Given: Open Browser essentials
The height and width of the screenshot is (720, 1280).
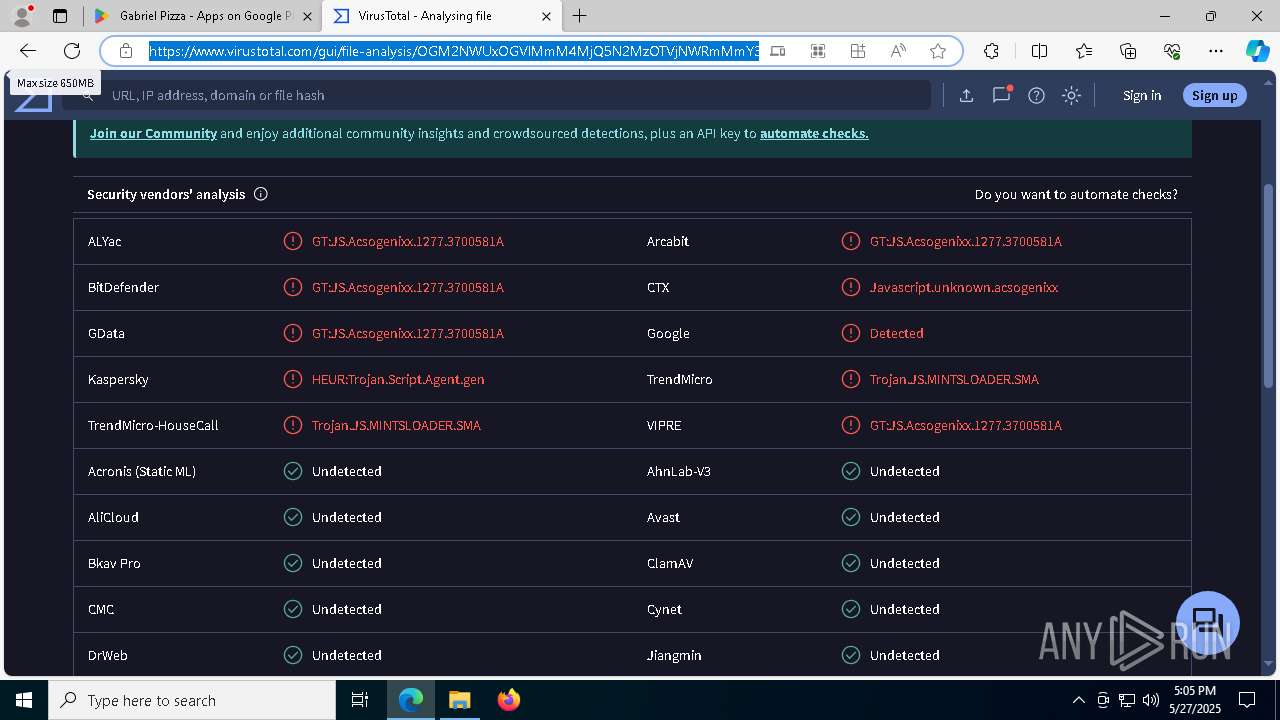Looking at the screenshot, I should tap(1172, 51).
